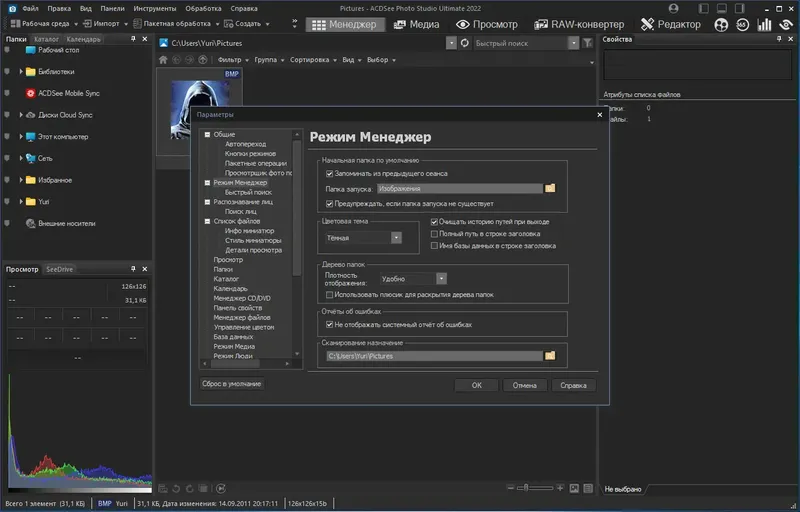Click the ACDSee app icon in title bar
Viewport: 800px width, 512px height.
click(13, 8)
